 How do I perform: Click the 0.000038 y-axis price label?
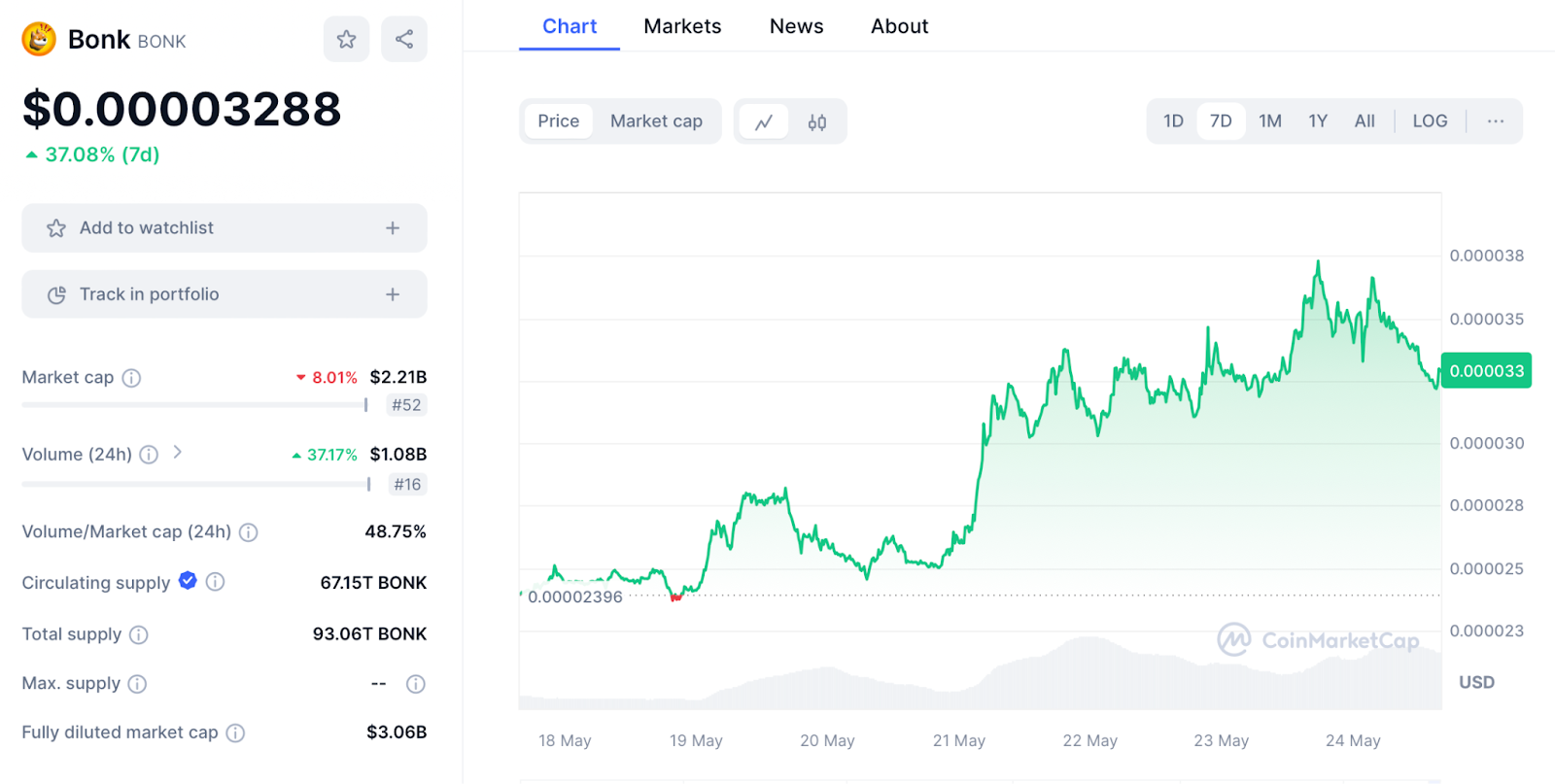[x=1486, y=256]
